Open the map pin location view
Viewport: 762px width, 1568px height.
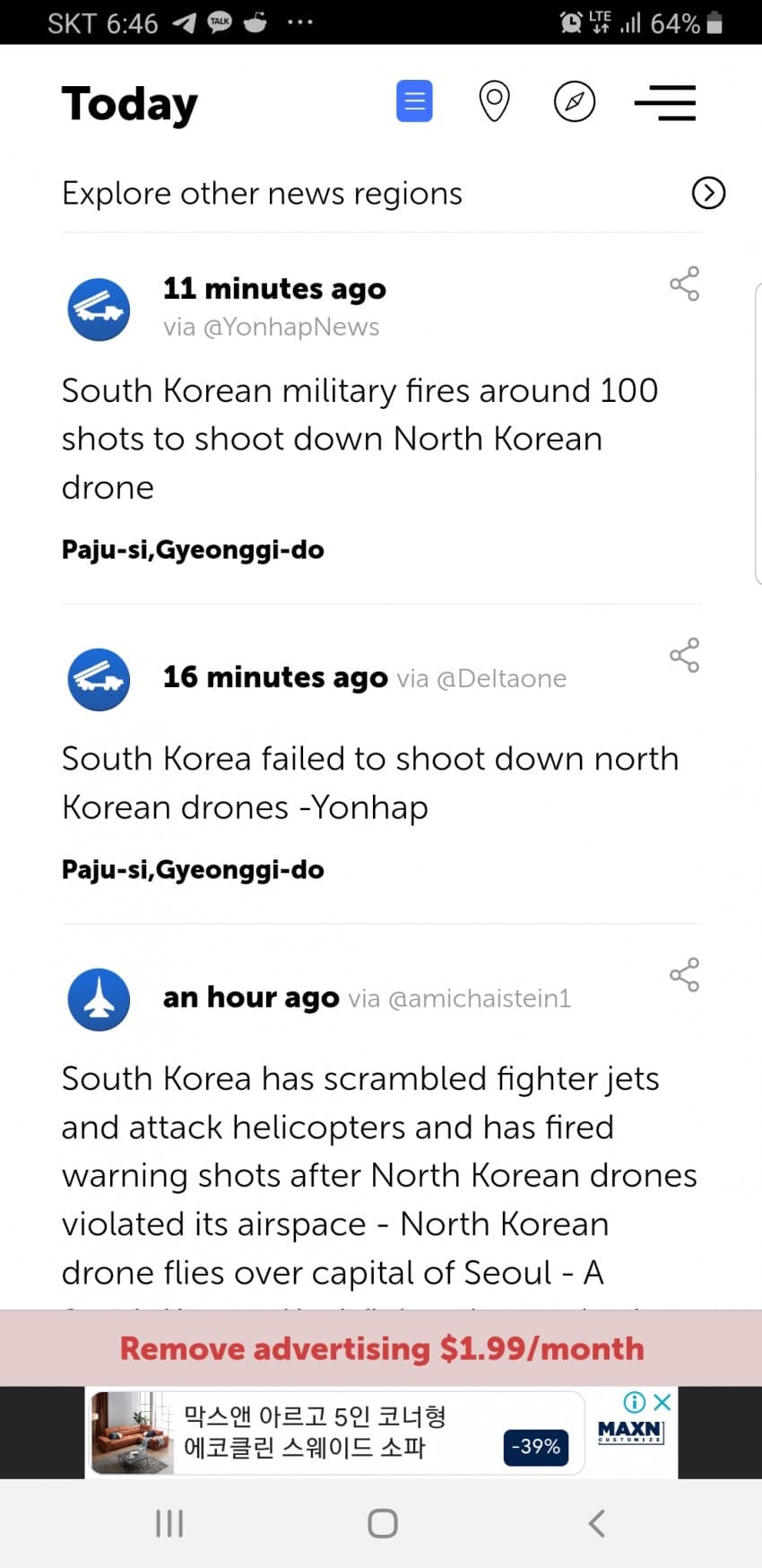[494, 101]
